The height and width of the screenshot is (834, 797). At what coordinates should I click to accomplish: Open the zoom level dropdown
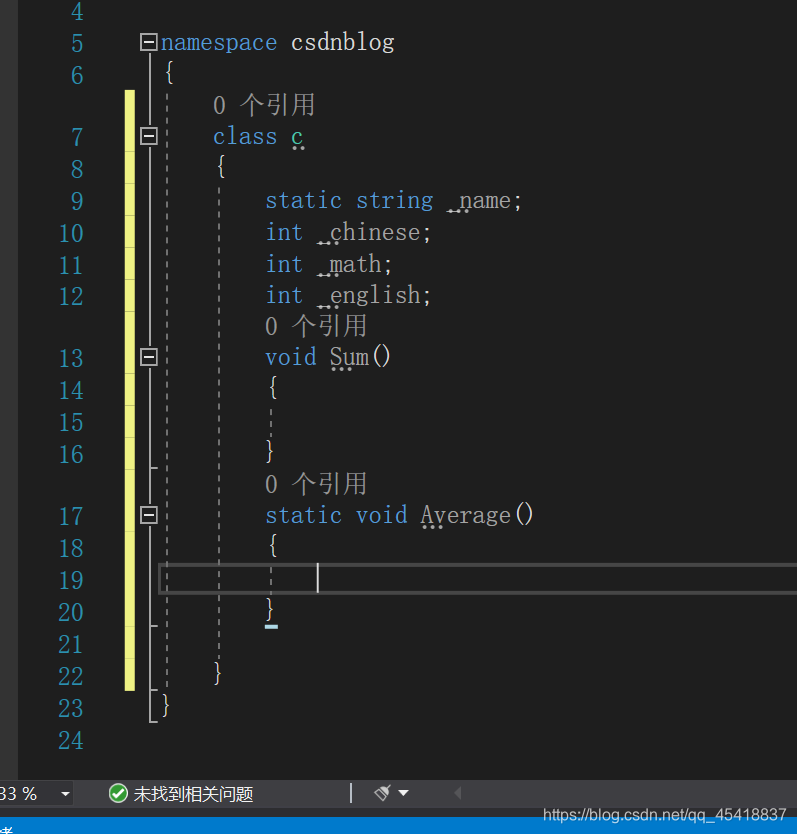click(65, 794)
